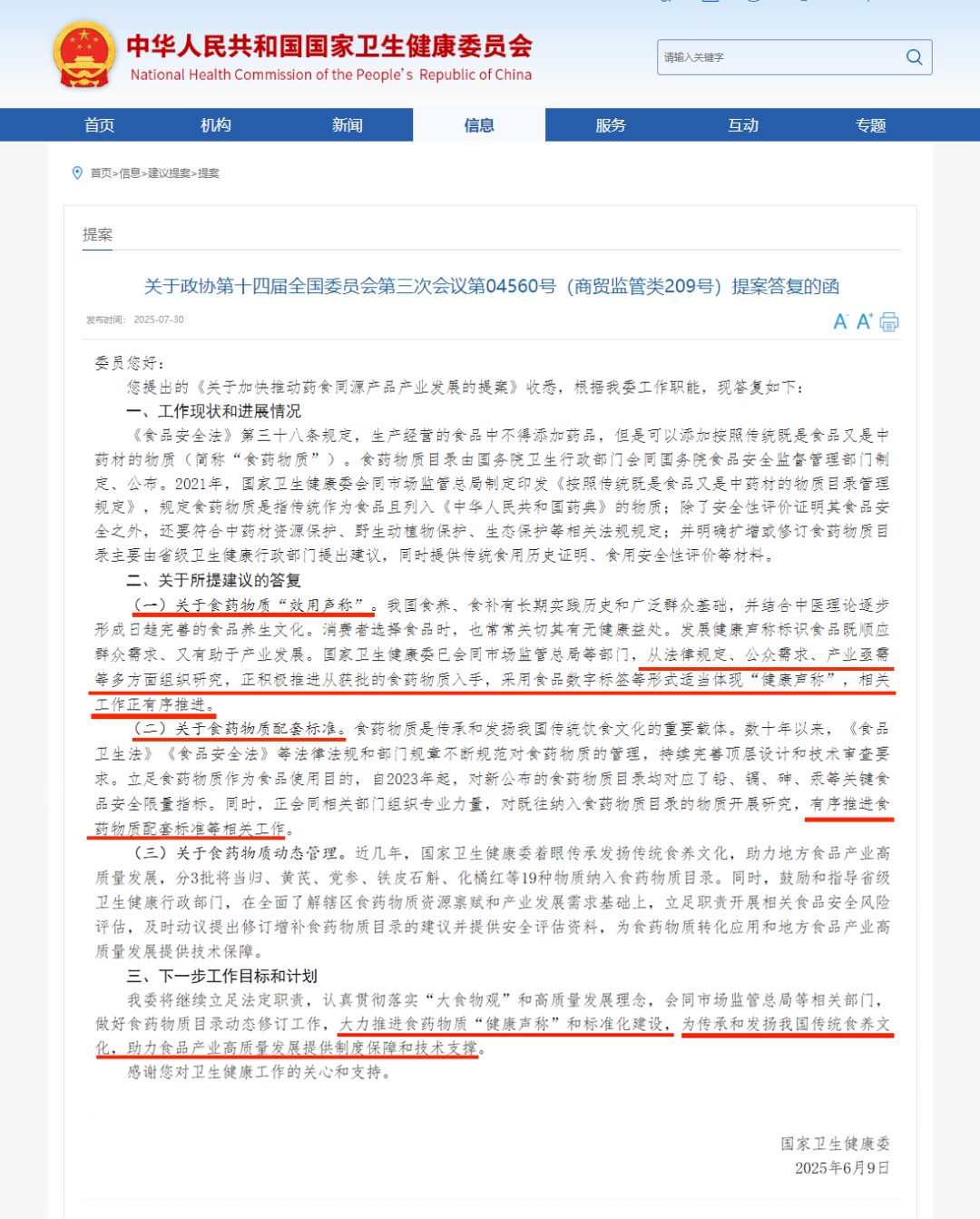Click the line 您提出的《关于加快推动药食同源产品产业发展的提案》收悉
This screenshot has width=980, height=1219.
pyautogui.click(x=342, y=388)
